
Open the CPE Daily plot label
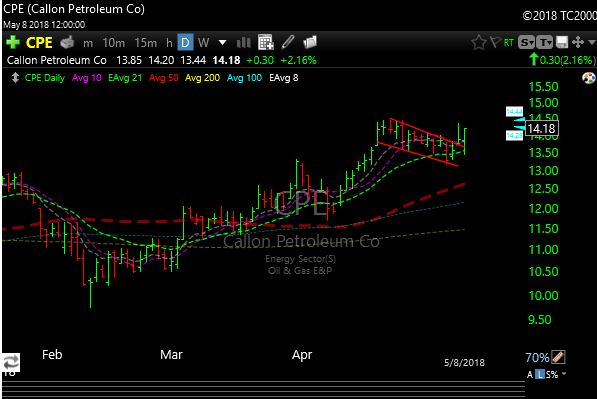pyautogui.click(x=45, y=78)
